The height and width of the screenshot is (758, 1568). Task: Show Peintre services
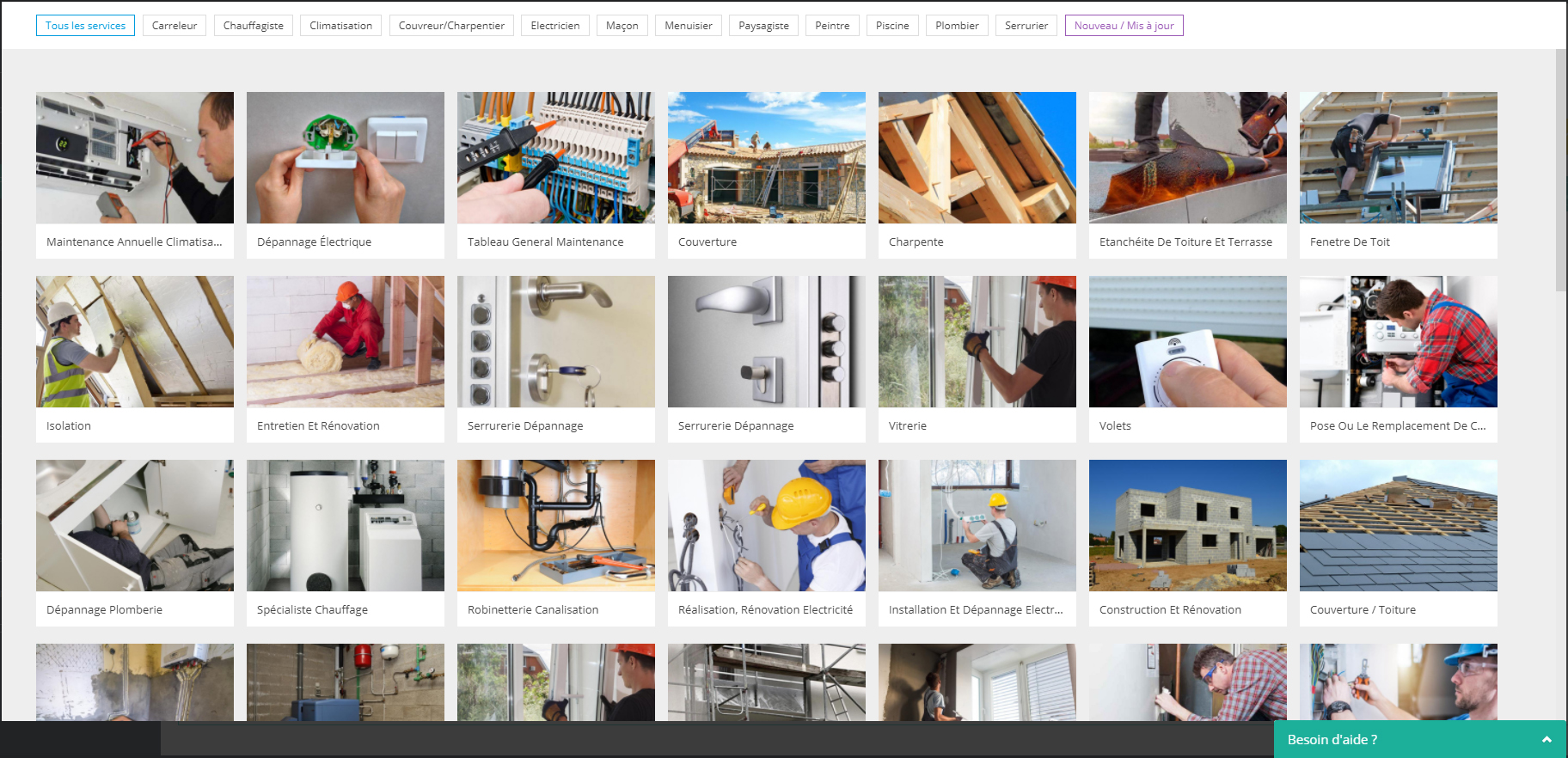(832, 26)
